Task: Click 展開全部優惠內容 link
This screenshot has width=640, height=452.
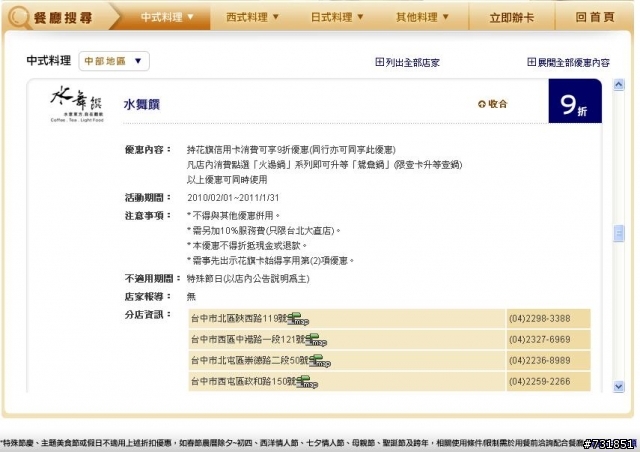Action: coord(568,62)
